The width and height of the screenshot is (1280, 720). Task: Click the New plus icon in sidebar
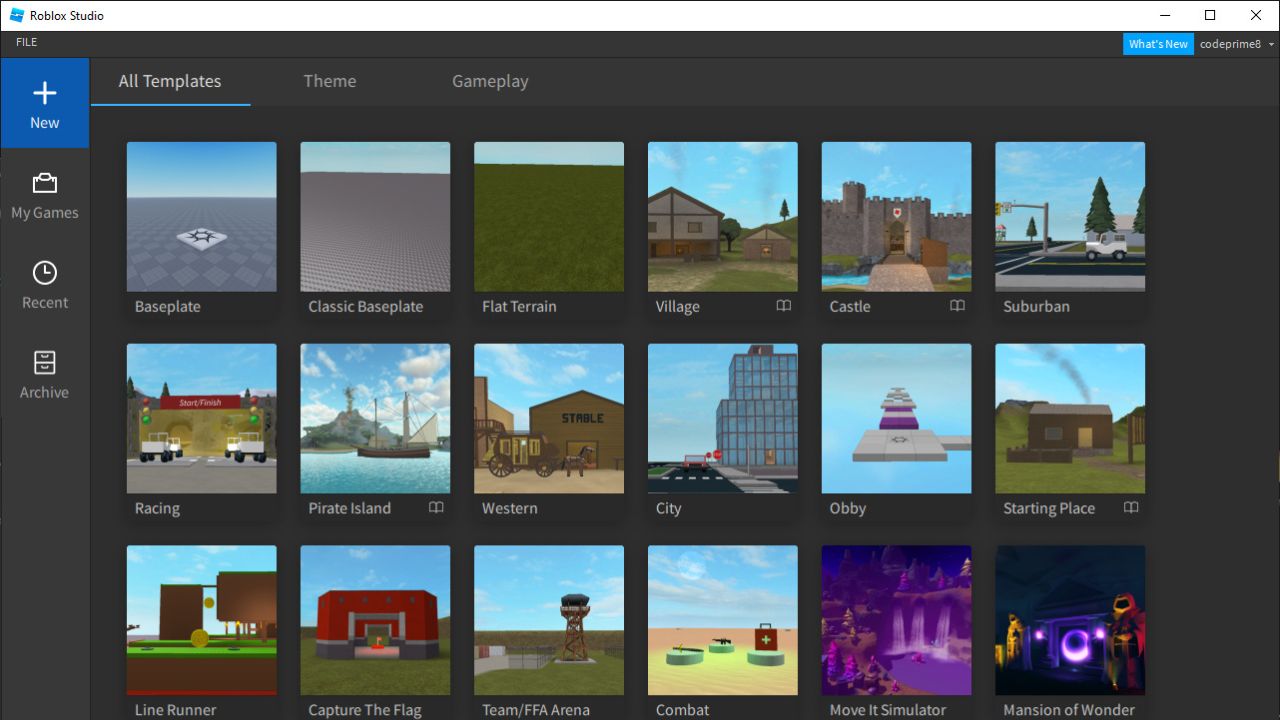[44, 94]
